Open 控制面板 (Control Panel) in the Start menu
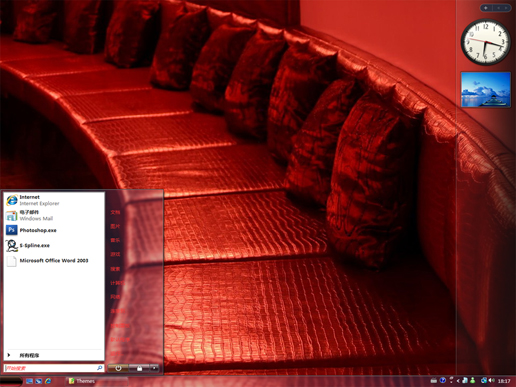The height and width of the screenshot is (387, 516). pyautogui.click(x=120, y=325)
